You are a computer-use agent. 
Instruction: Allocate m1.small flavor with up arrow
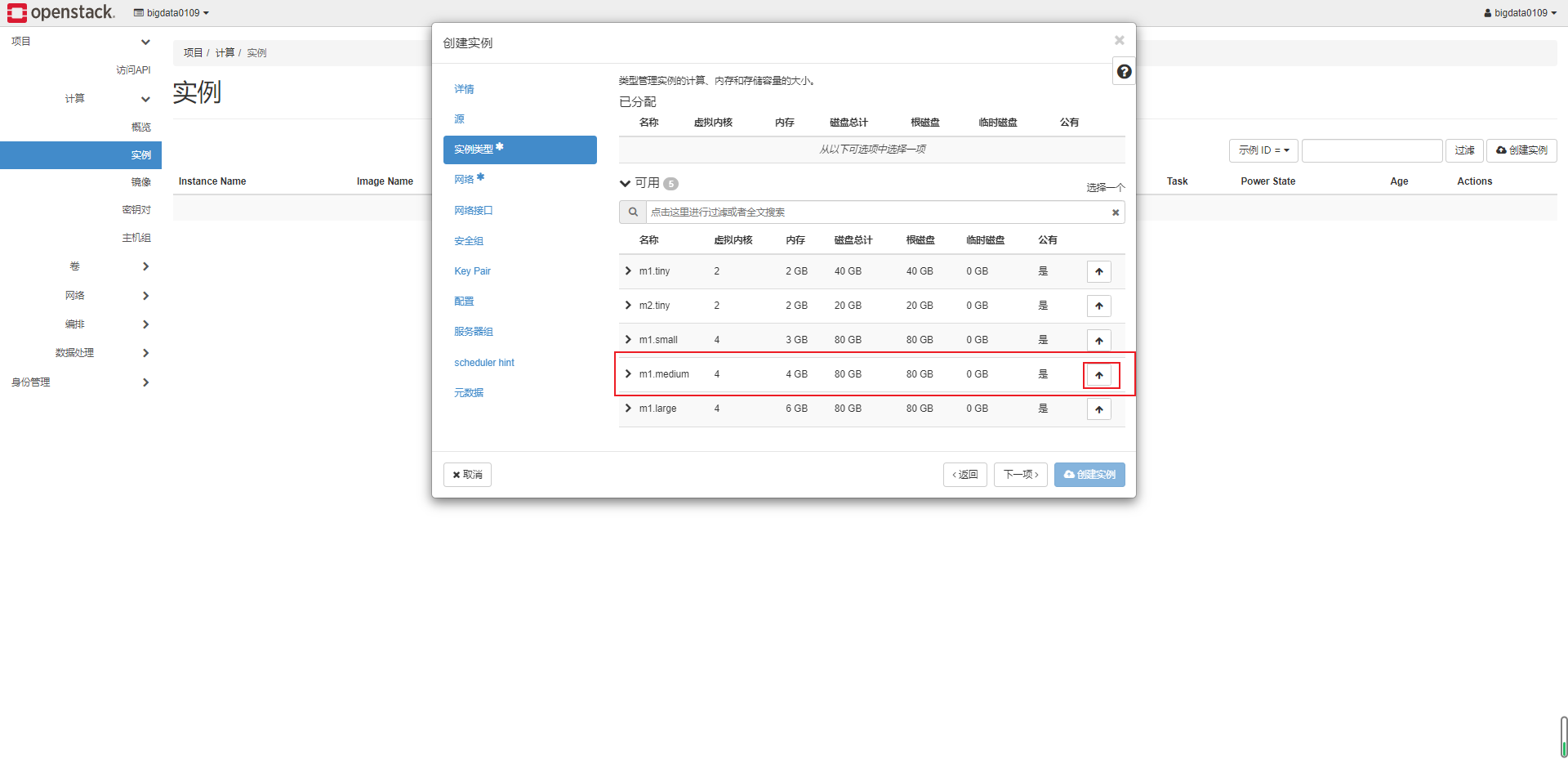point(1099,340)
